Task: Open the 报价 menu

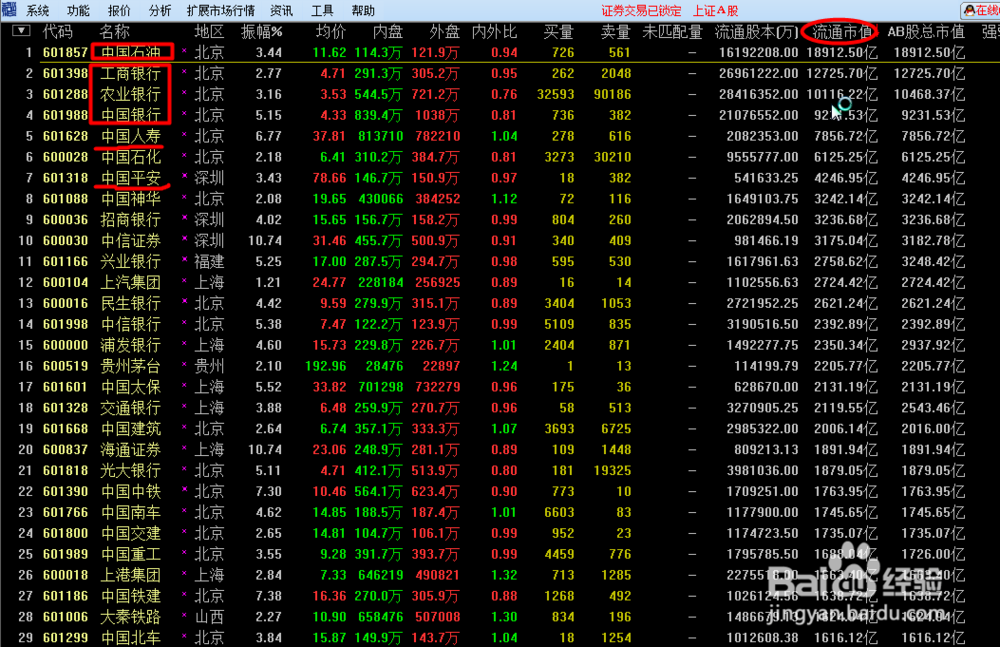Action: click(x=119, y=11)
